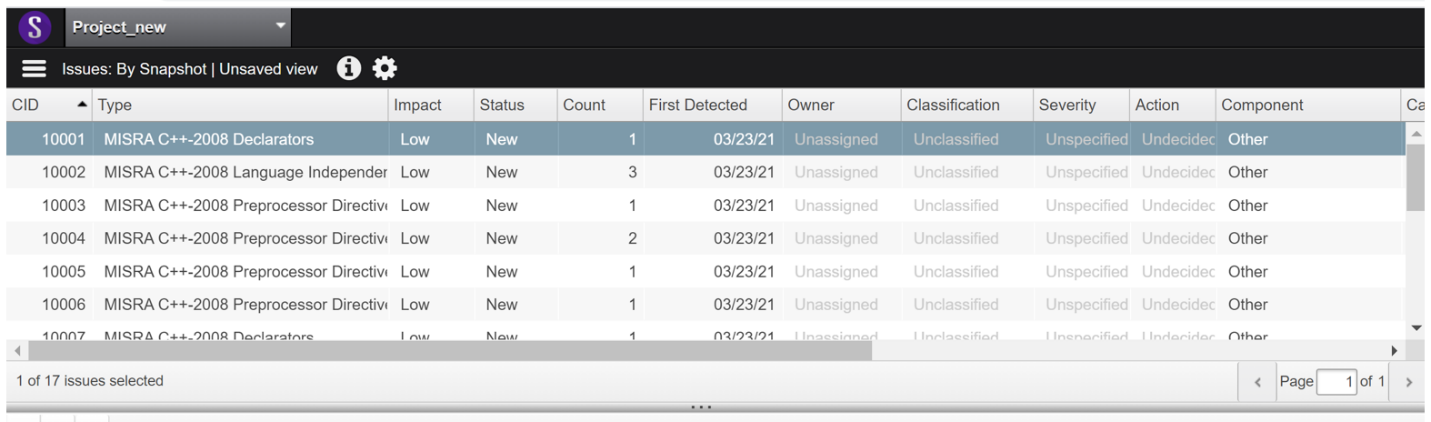
Task: Click the vertical scrollbar down arrow
Action: (x=1415, y=328)
